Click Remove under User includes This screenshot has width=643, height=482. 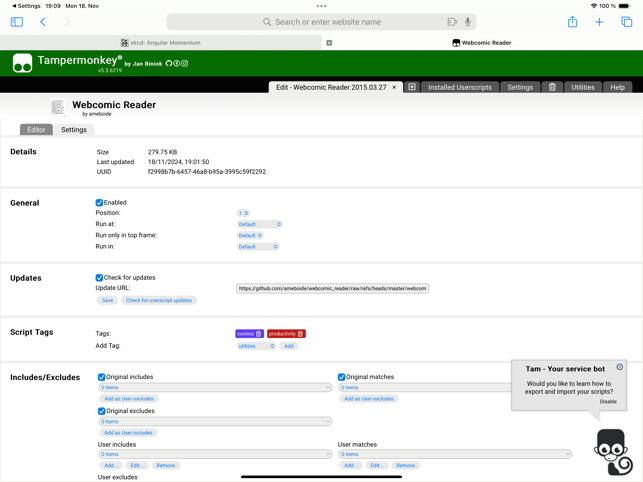(x=166, y=466)
